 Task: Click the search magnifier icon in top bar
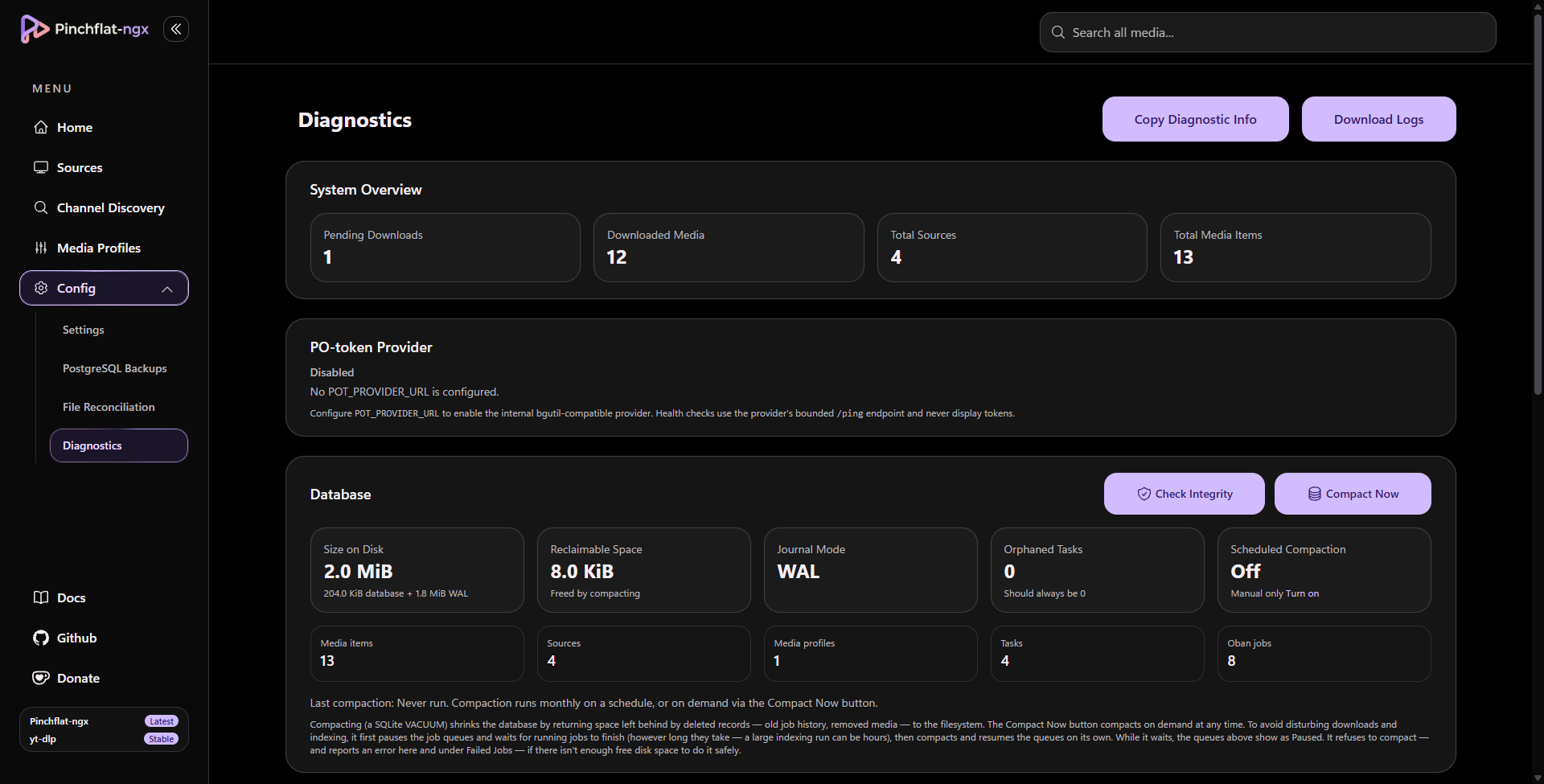click(x=1058, y=32)
